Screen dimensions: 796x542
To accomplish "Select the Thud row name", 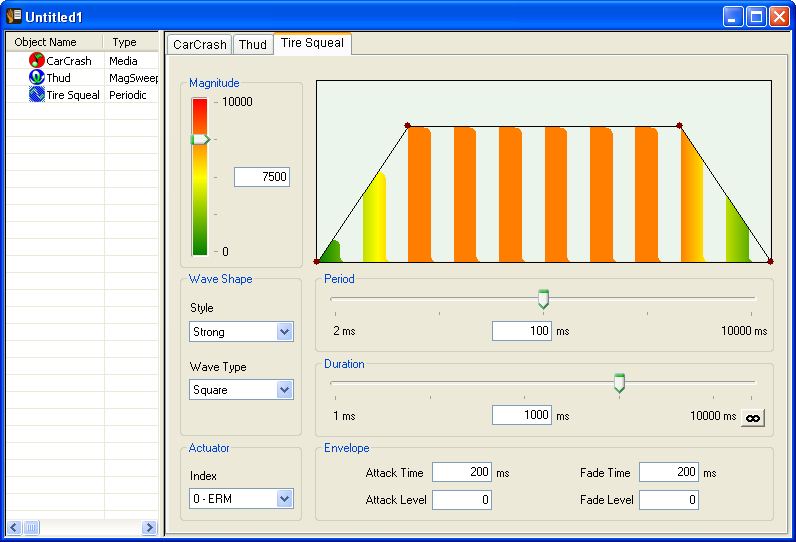I will tap(58, 78).
